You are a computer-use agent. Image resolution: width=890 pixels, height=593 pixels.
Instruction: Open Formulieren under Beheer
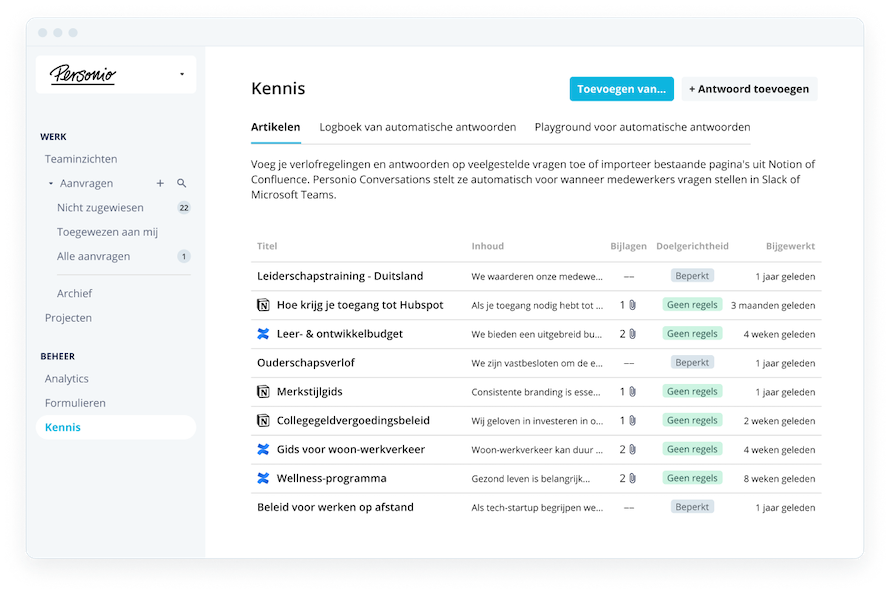click(75, 403)
